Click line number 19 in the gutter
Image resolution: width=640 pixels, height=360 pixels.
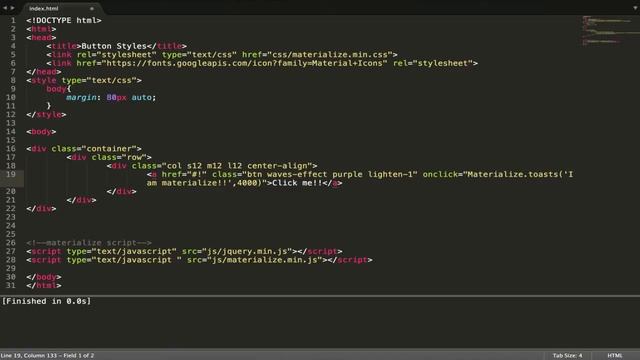point(11,174)
